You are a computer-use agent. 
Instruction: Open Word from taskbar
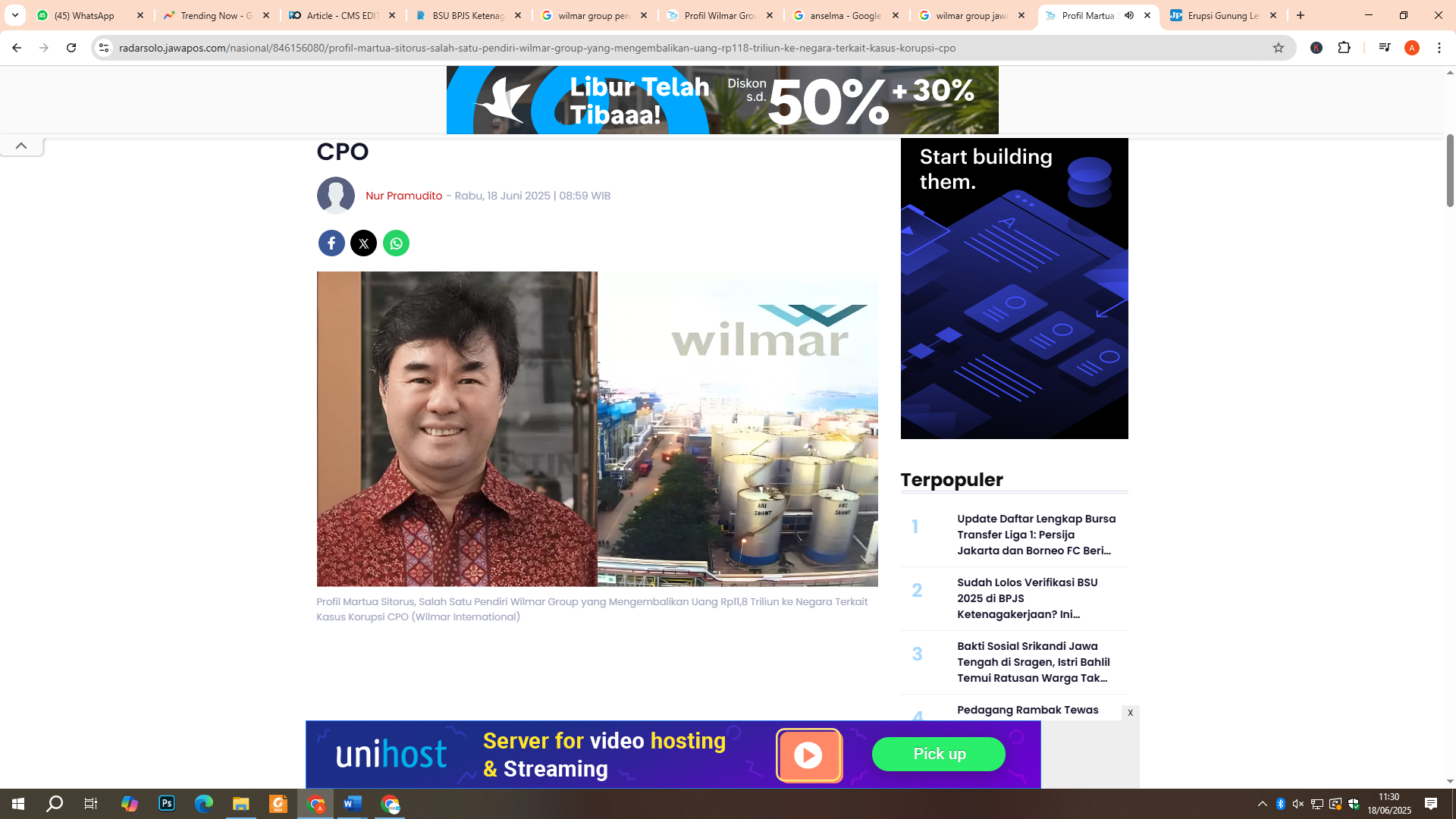pyautogui.click(x=353, y=804)
